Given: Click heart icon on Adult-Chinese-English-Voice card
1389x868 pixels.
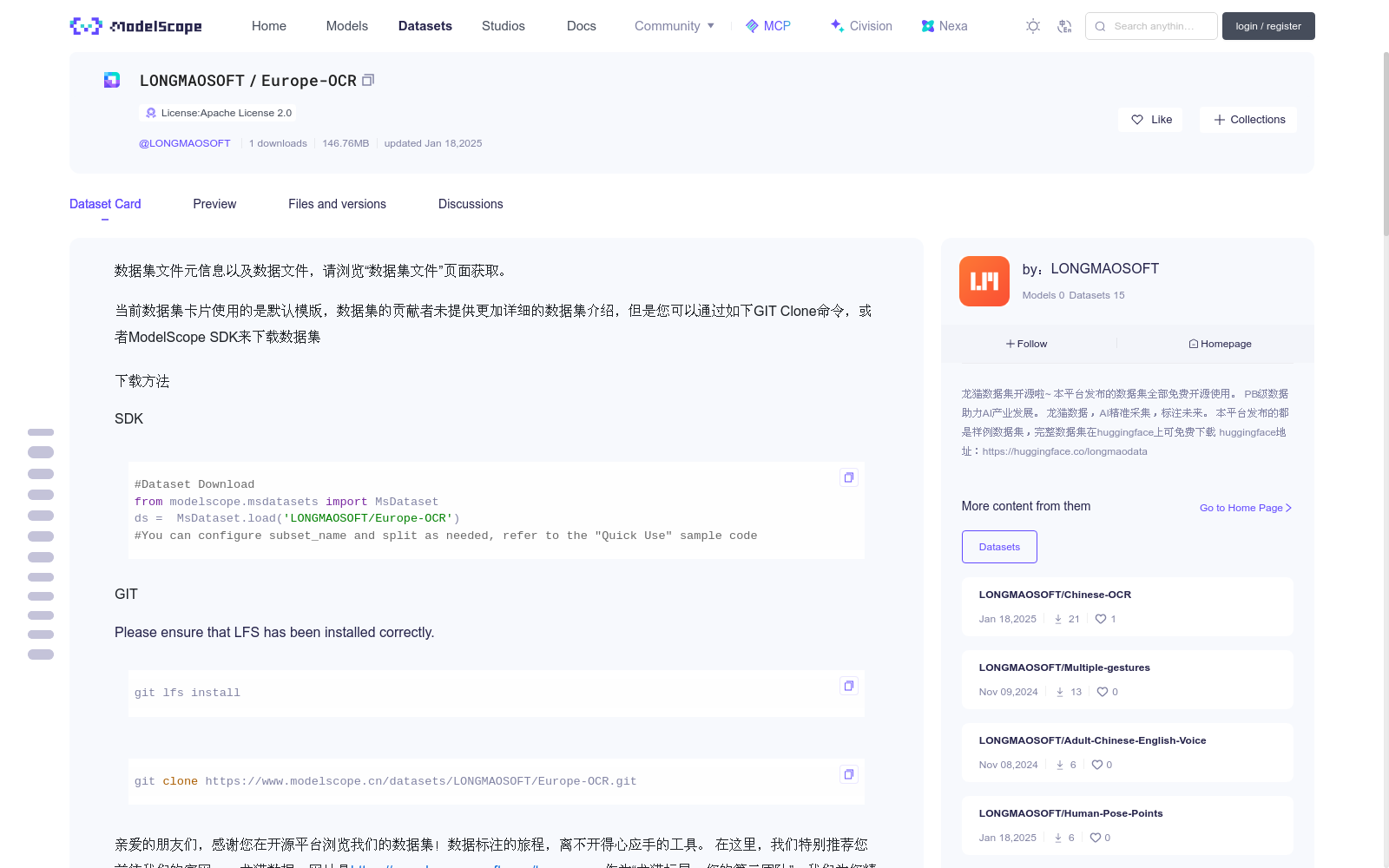Looking at the screenshot, I should (x=1097, y=765).
